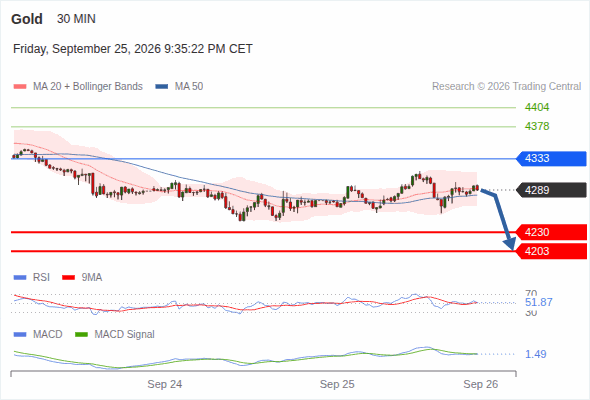Click the MACD Signal green legend swatch
Viewport: 590px width, 400px height.
(x=81, y=334)
